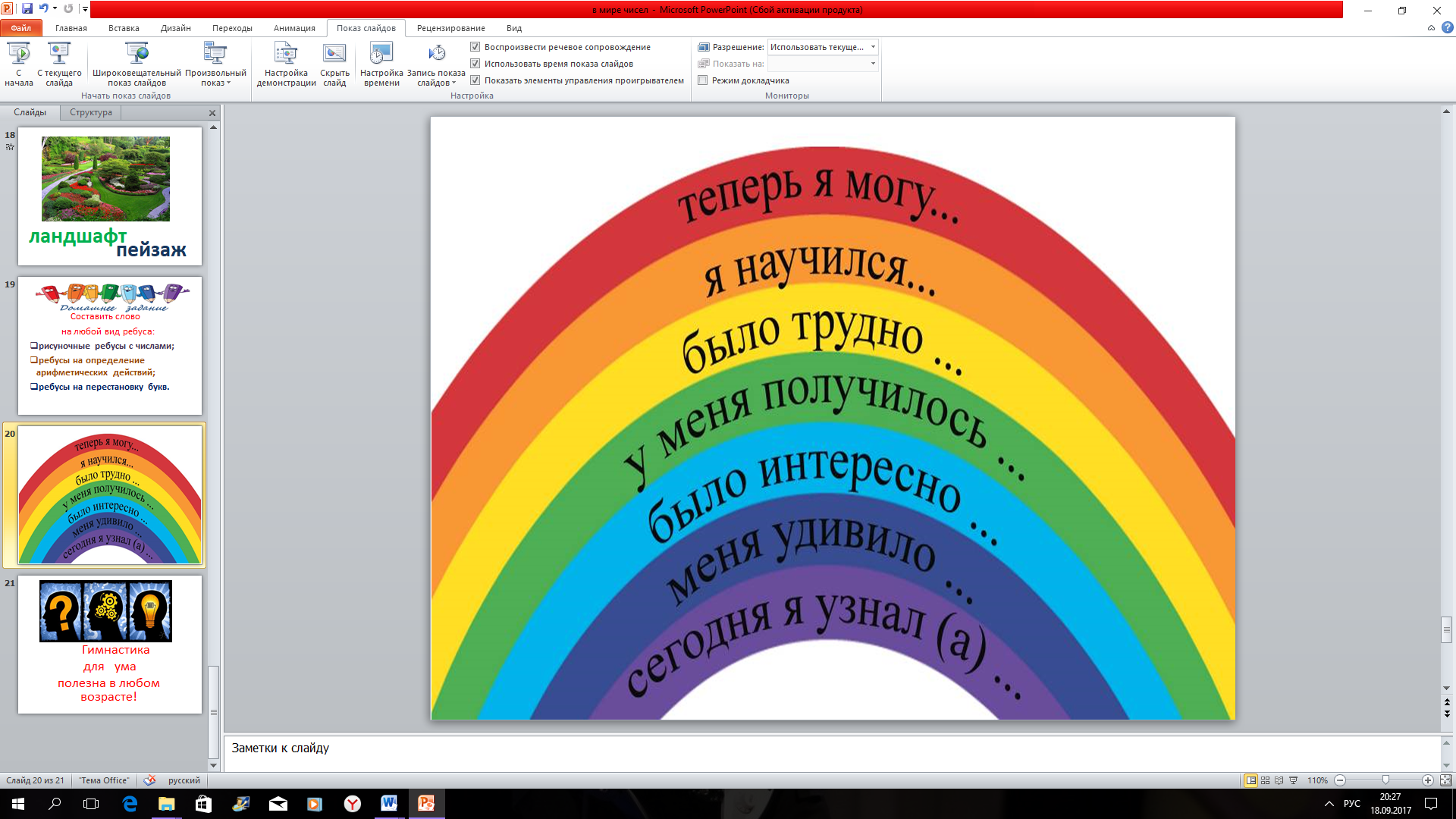Open Windows search magnifier icon

[x=55, y=804]
